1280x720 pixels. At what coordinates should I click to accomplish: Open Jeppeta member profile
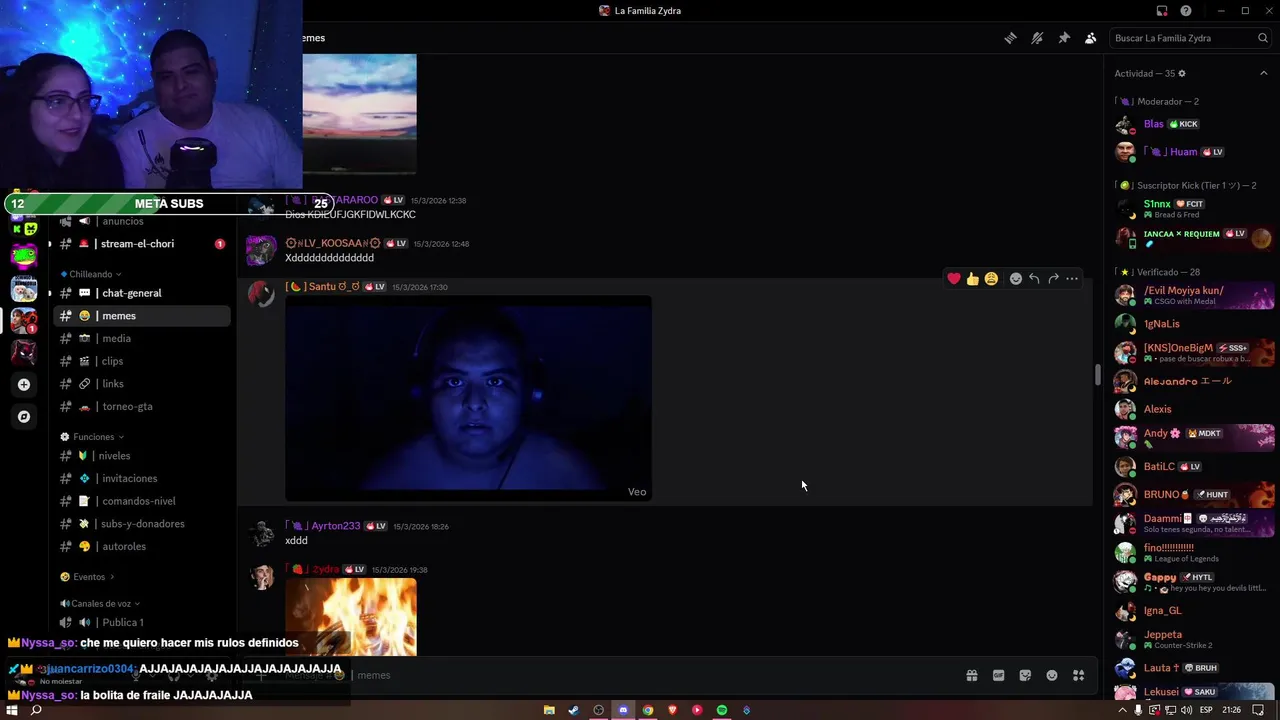(1195, 639)
